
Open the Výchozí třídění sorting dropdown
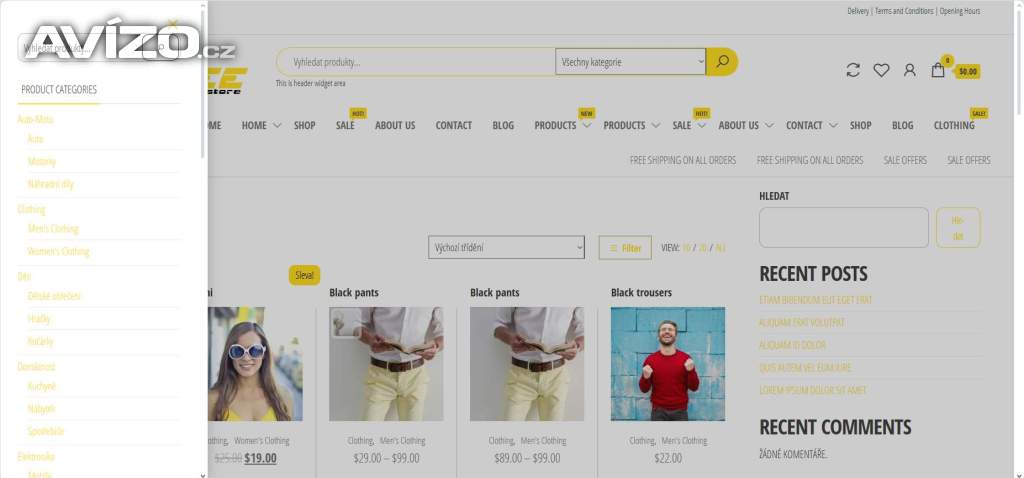pyautogui.click(x=506, y=247)
